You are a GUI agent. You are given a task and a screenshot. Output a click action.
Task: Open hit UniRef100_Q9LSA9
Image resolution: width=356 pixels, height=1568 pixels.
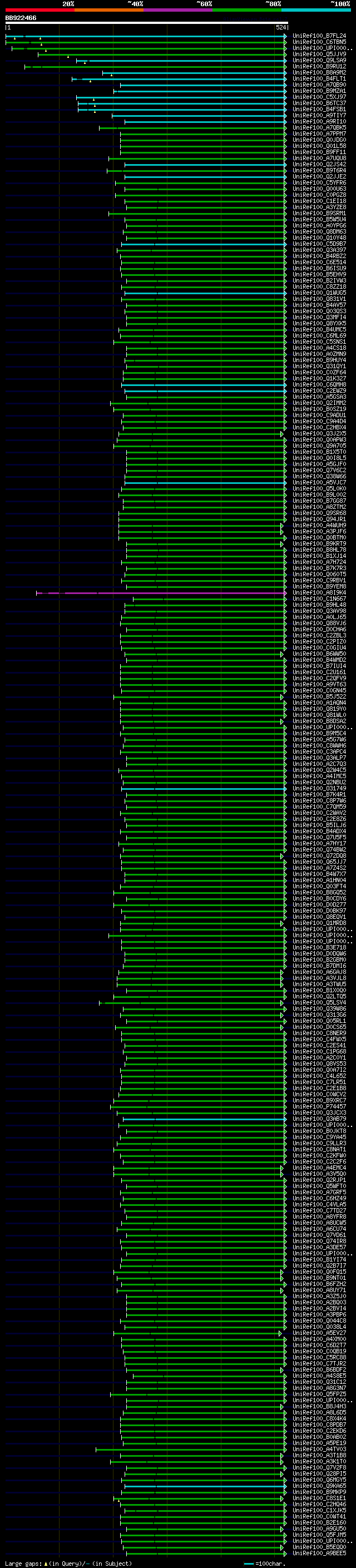(x=319, y=61)
